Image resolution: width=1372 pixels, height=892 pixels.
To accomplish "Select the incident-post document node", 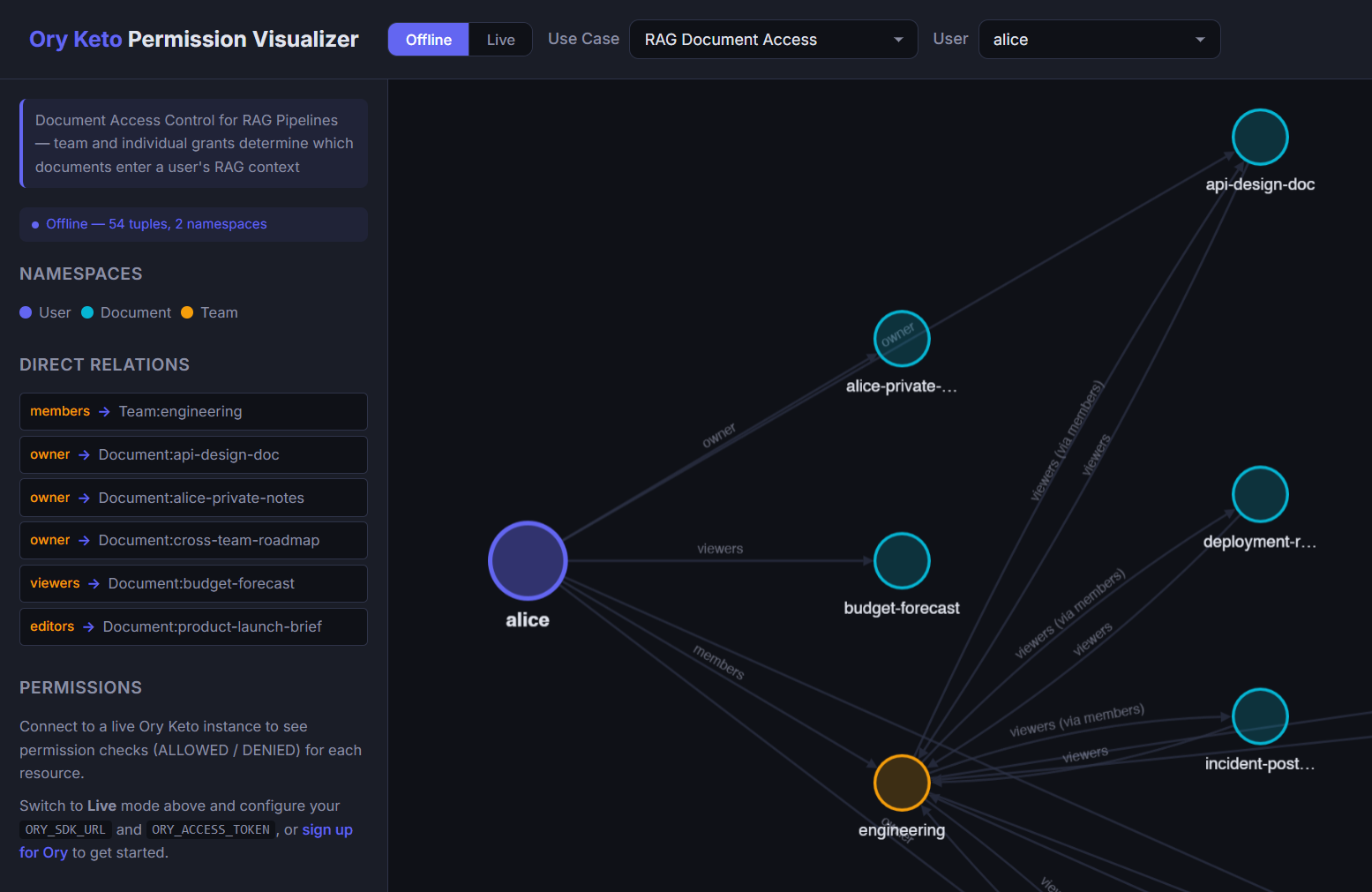I will point(1260,716).
